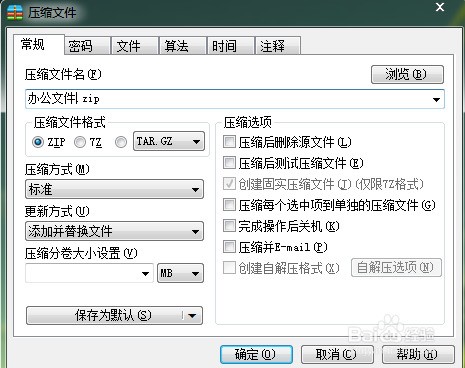
Task: Toggle 完成操作后关机 checkbox
Action: (x=229, y=226)
